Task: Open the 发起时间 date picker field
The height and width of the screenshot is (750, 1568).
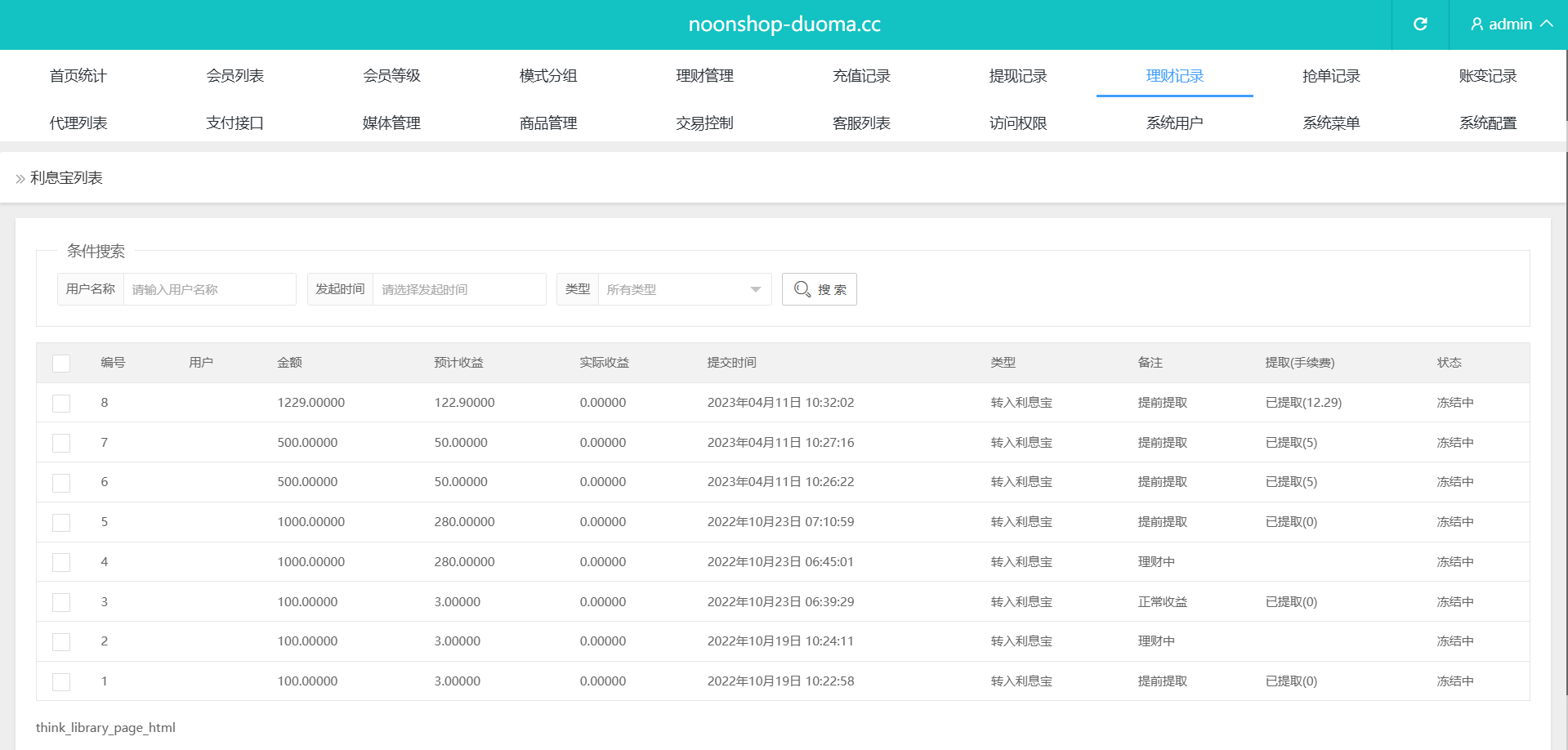Action: click(458, 289)
